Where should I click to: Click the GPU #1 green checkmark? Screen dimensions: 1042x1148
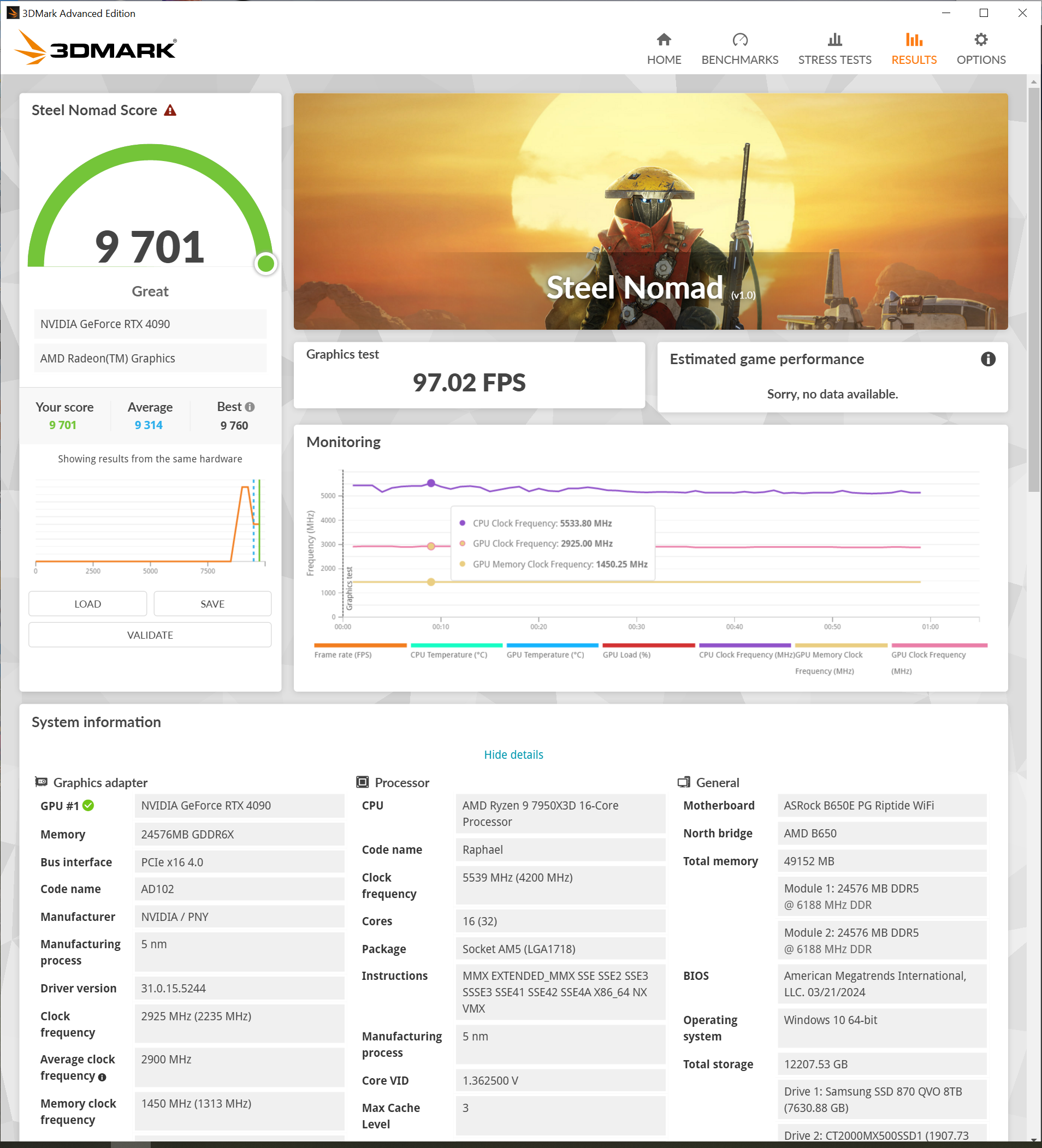[88, 805]
